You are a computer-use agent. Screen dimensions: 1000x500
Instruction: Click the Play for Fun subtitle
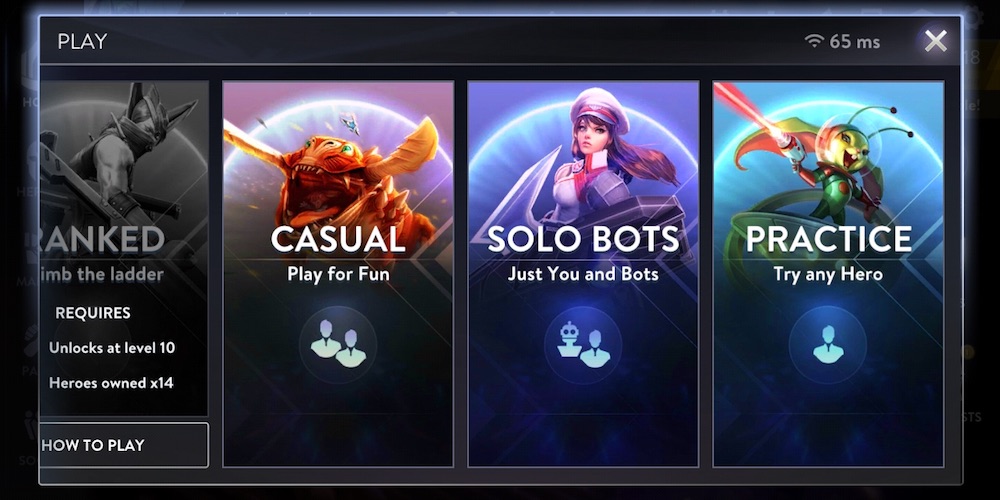pos(338,274)
